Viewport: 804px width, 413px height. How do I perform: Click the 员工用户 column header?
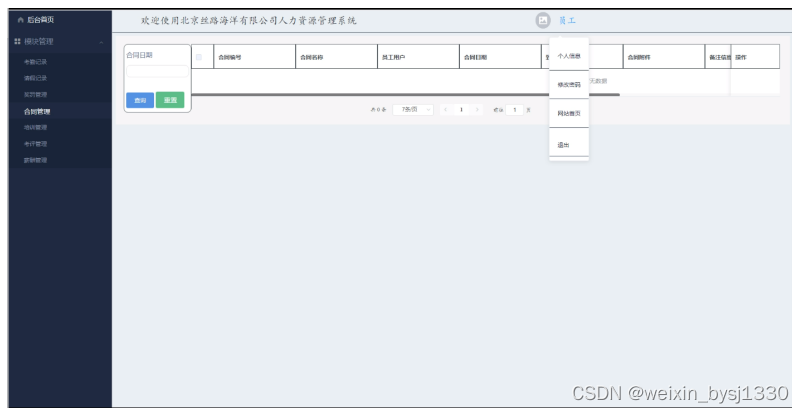[x=418, y=57]
